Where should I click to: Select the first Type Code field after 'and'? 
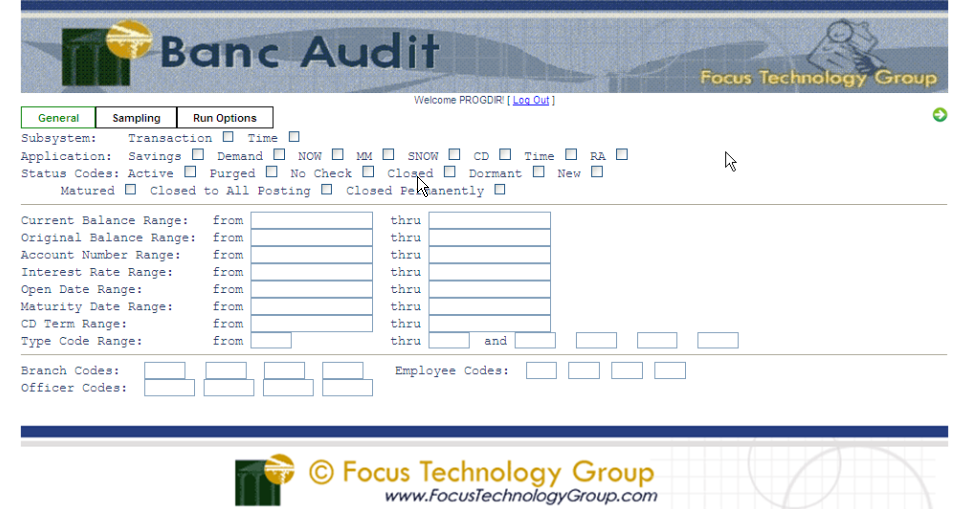point(535,340)
